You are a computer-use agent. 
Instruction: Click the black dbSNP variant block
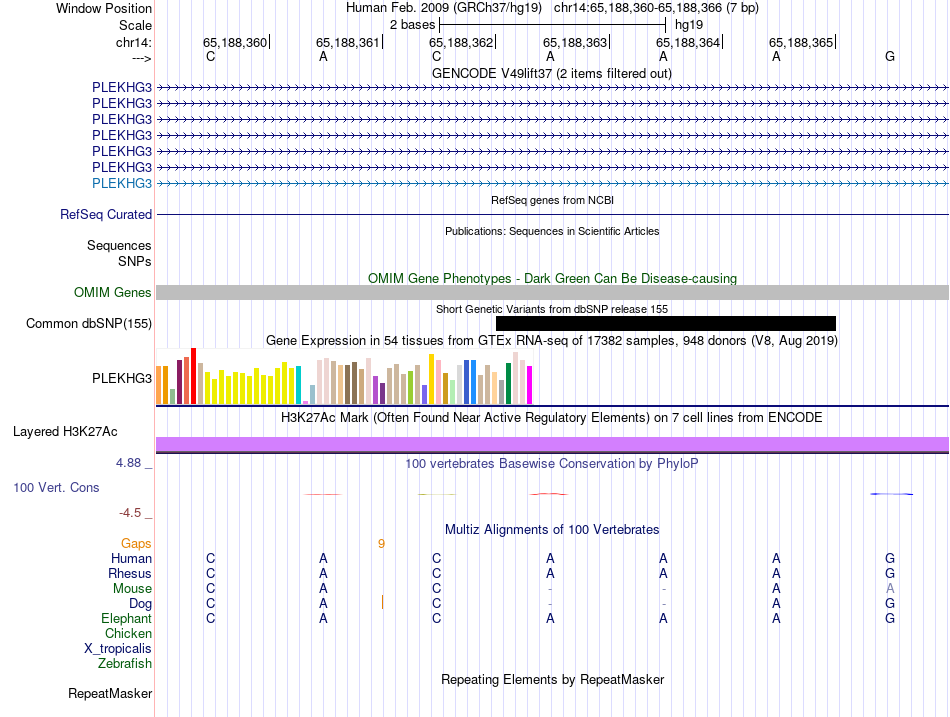(666, 323)
